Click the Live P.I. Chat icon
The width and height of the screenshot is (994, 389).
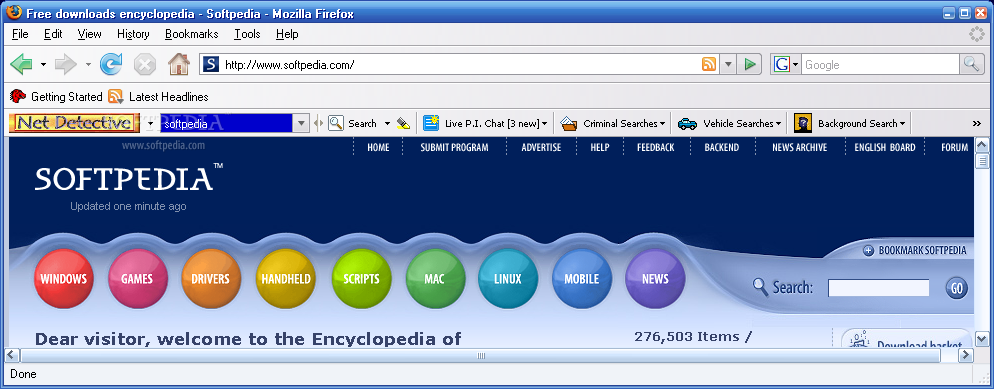click(431, 123)
